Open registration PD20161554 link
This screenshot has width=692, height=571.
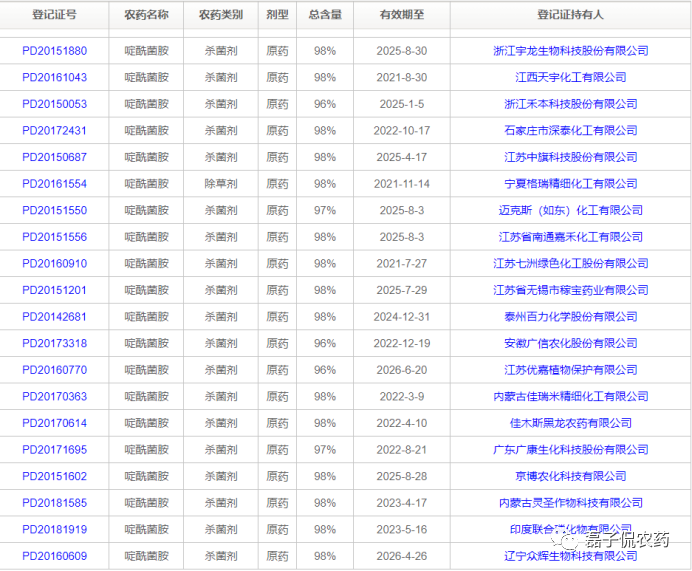pos(54,184)
